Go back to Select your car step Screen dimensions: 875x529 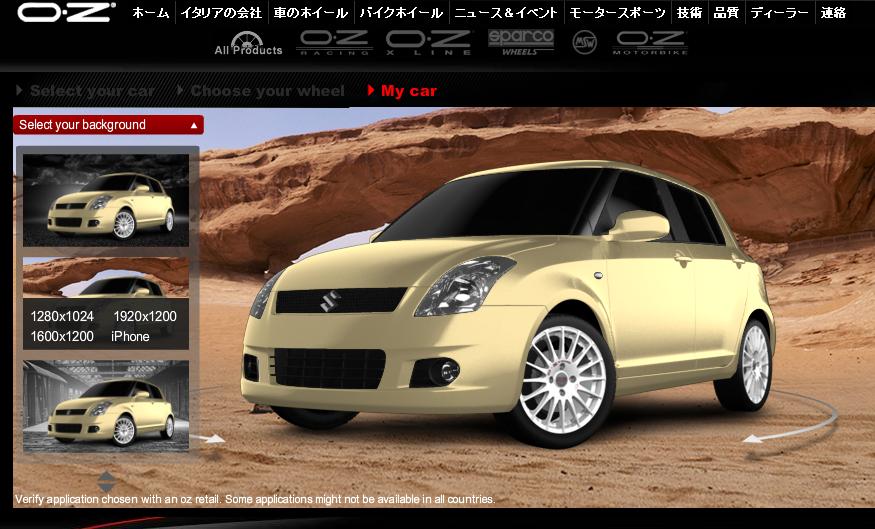85,90
